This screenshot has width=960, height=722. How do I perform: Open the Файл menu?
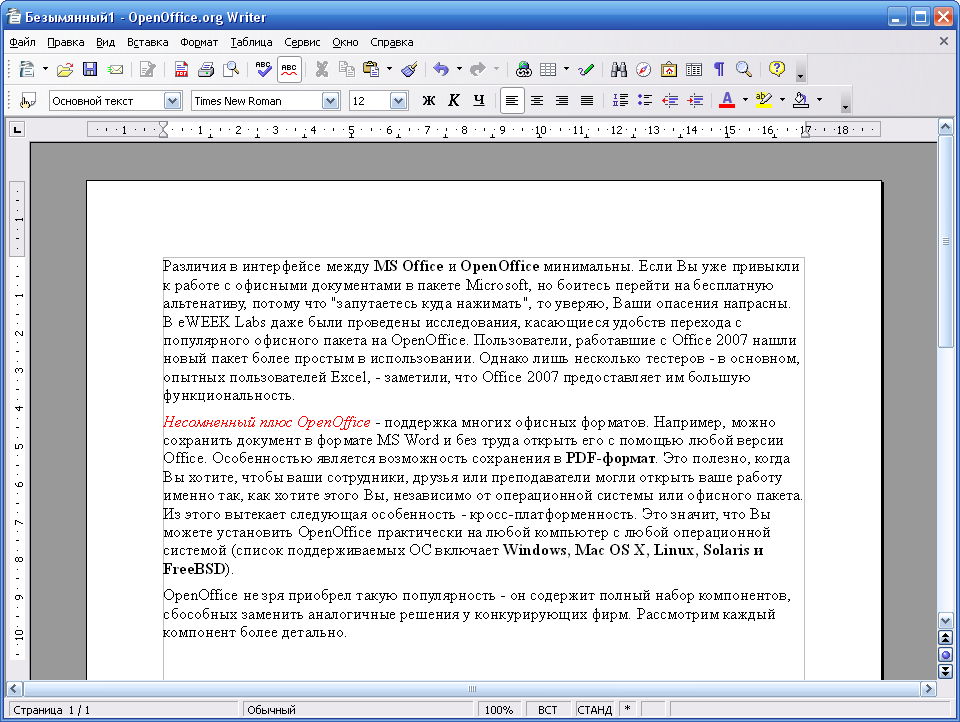pos(23,42)
